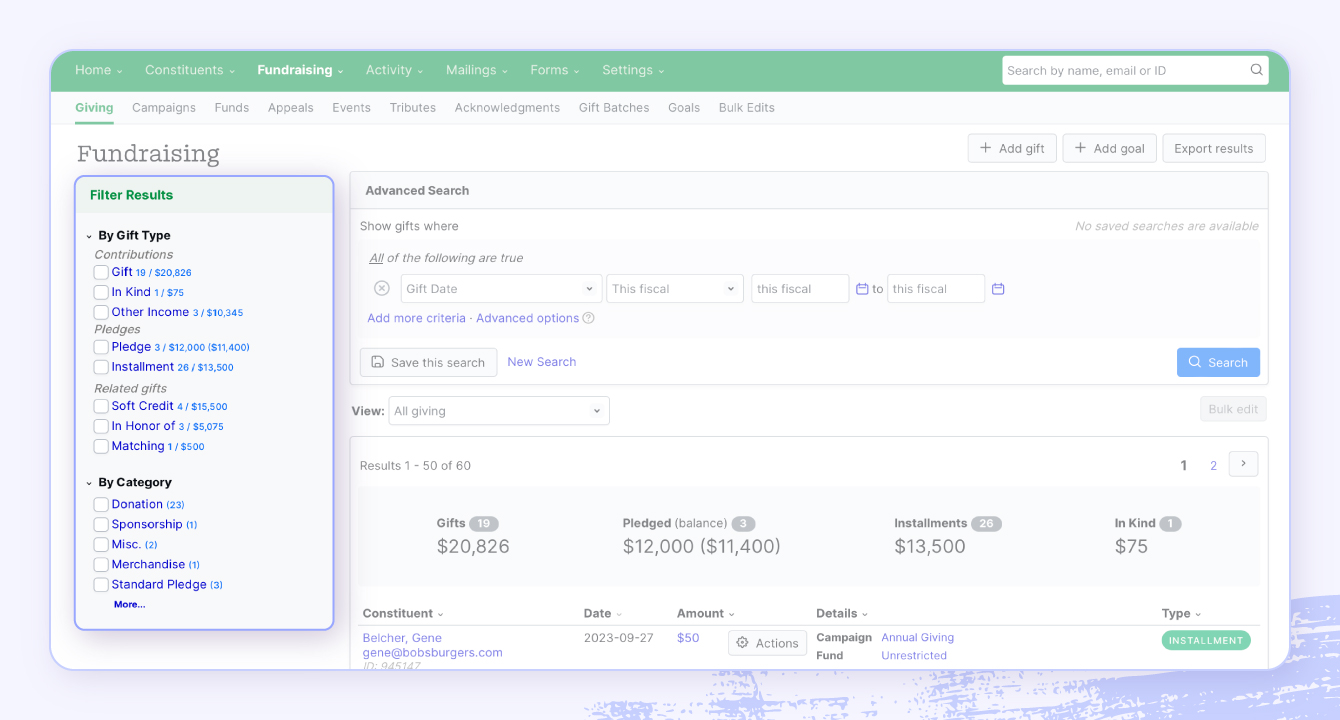Viewport: 1340px width, 720px height.
Task: Open the end date calendar picker
Action: click(x=997, y=289)
